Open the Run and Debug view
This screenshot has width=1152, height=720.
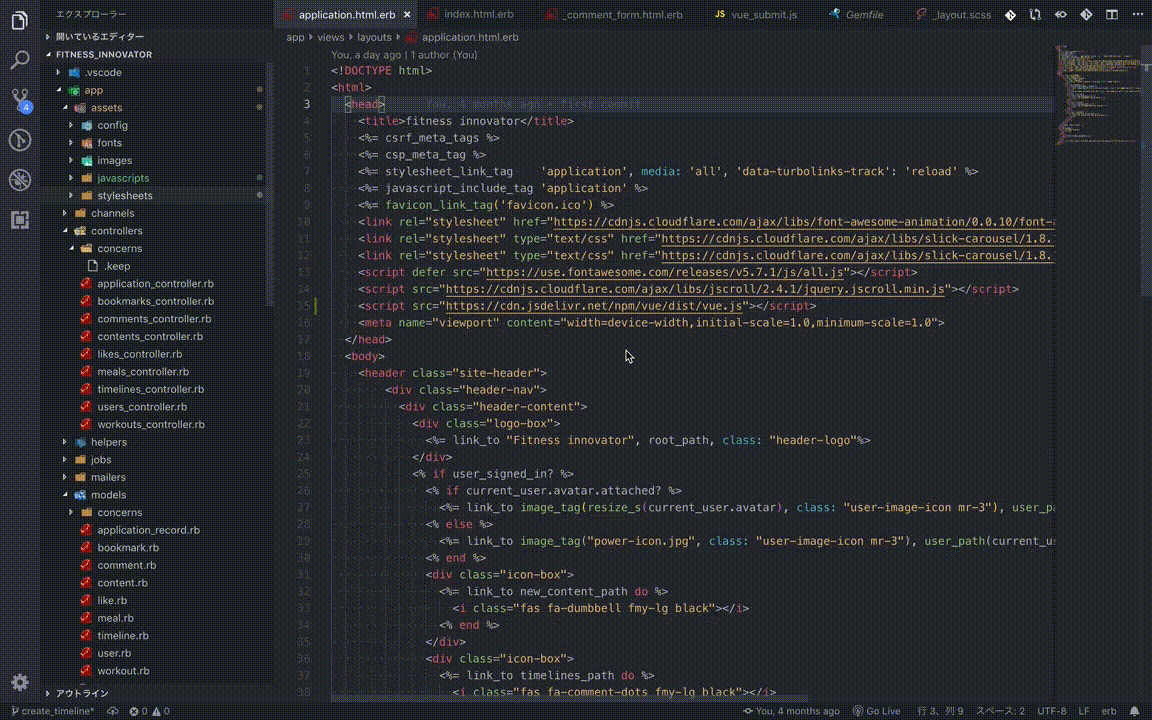point(19,140)
